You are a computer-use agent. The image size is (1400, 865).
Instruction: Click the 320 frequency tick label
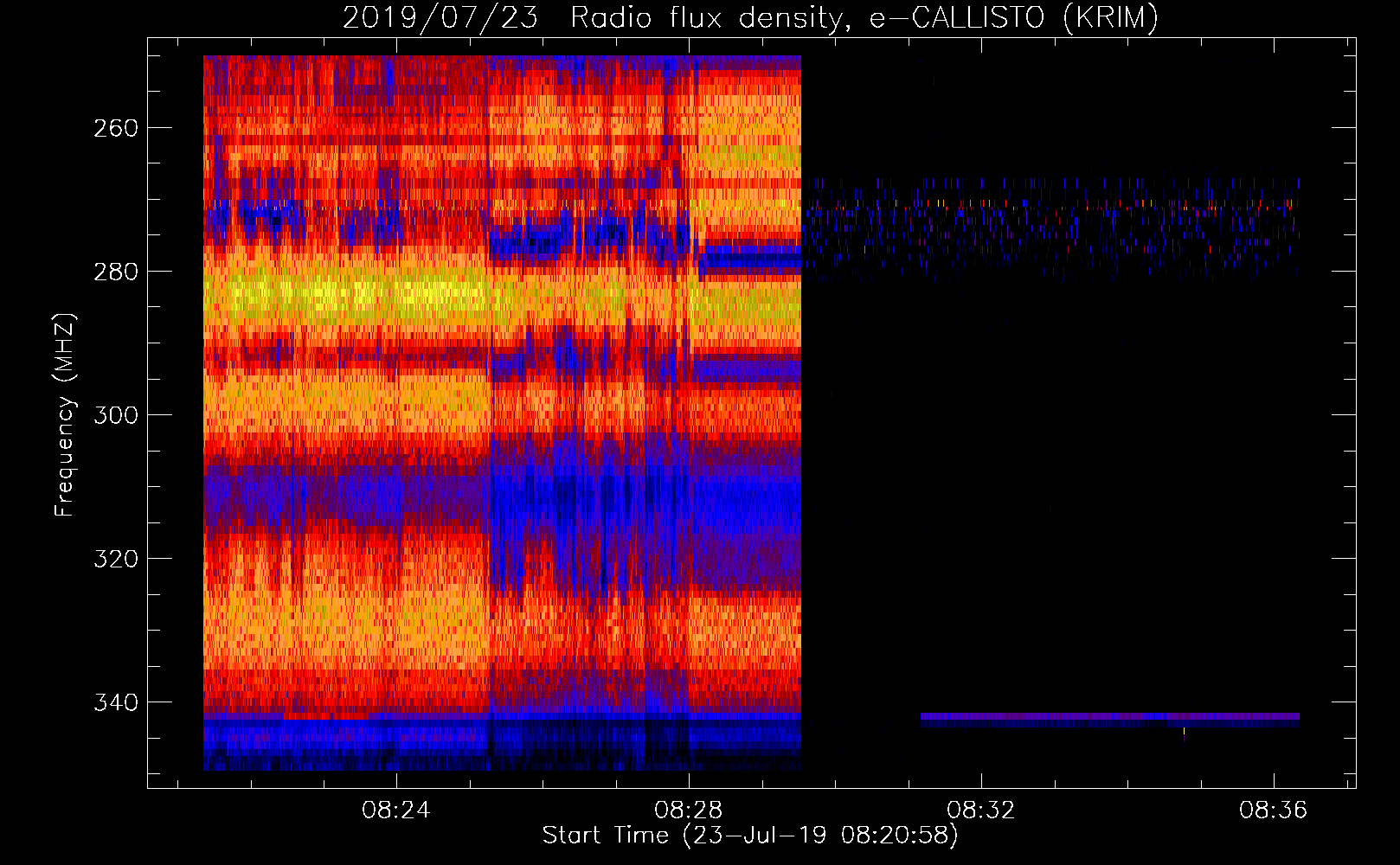(x=116, y=559)
